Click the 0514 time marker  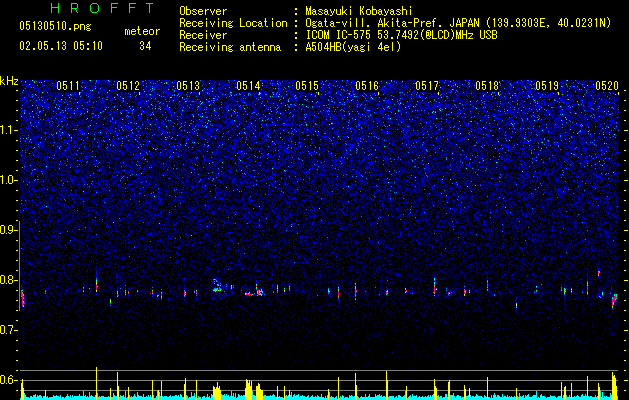pos(248,86)
